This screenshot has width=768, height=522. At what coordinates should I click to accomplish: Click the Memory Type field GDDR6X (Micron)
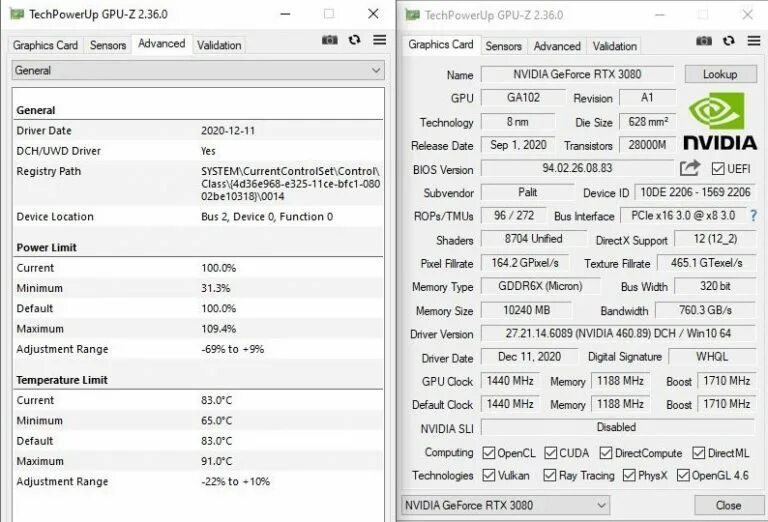[540, 286]
